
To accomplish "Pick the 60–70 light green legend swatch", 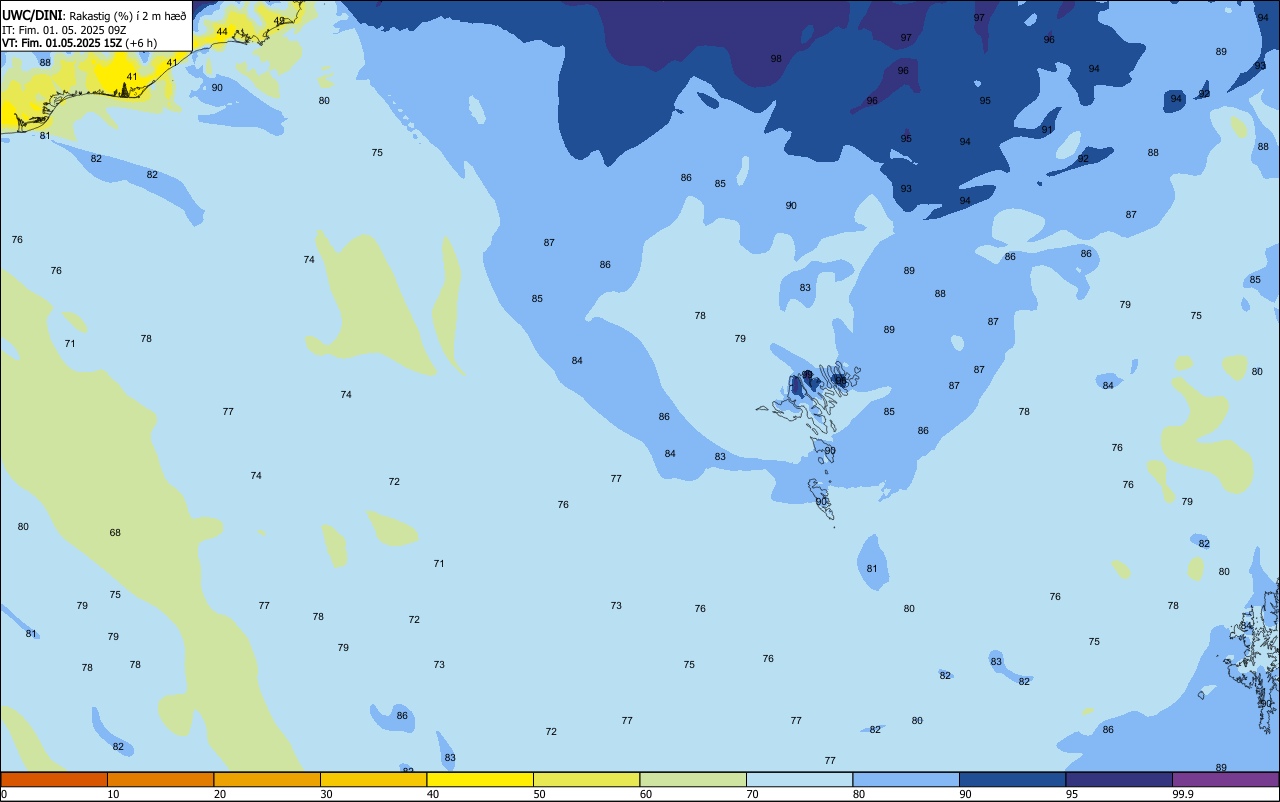I will 693,779.
